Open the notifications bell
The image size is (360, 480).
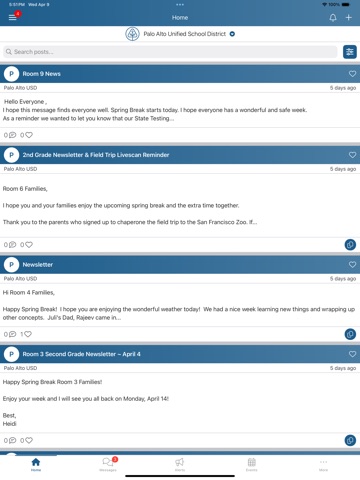tap(333, 18)
